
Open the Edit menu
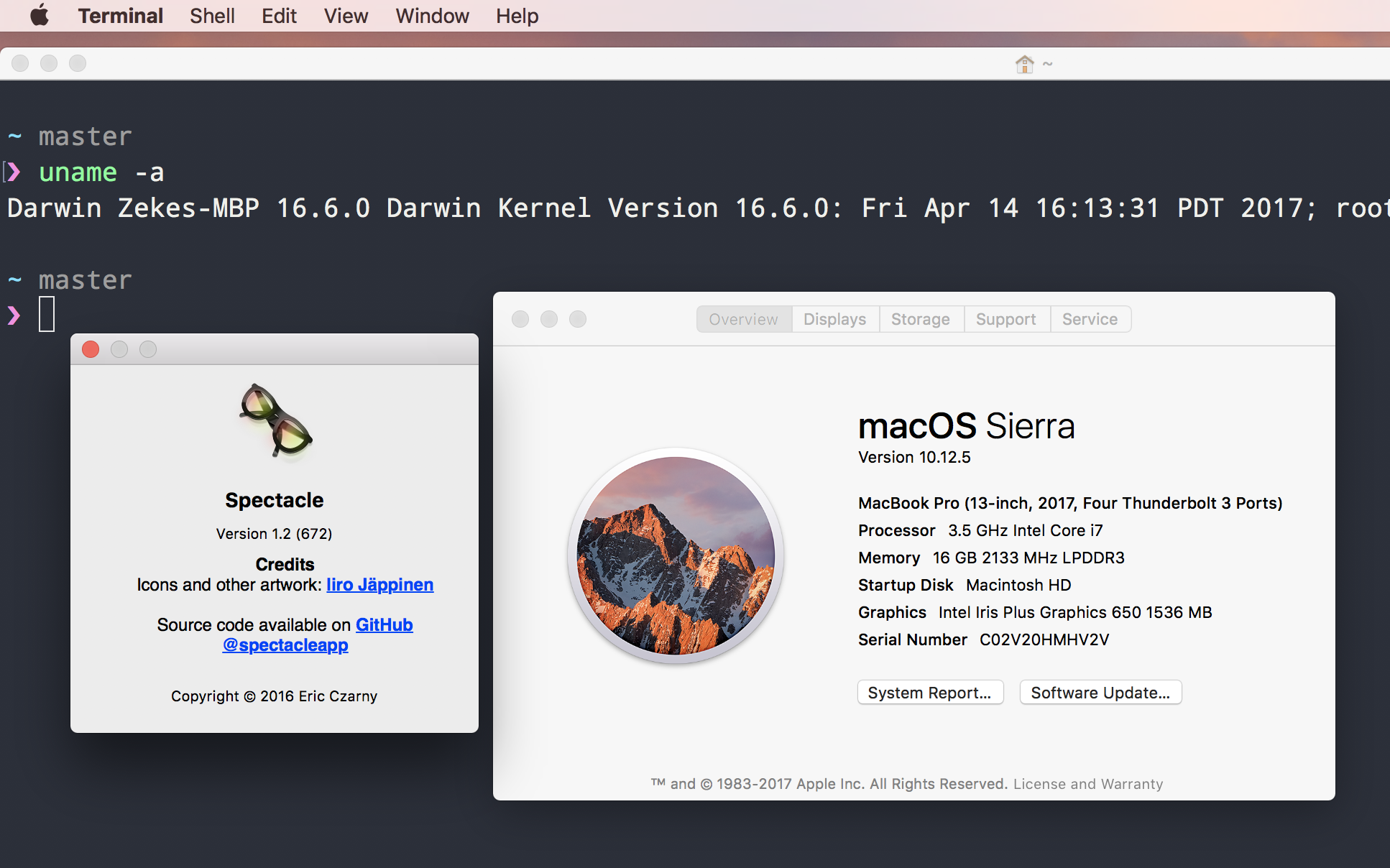tap(279, 16)
